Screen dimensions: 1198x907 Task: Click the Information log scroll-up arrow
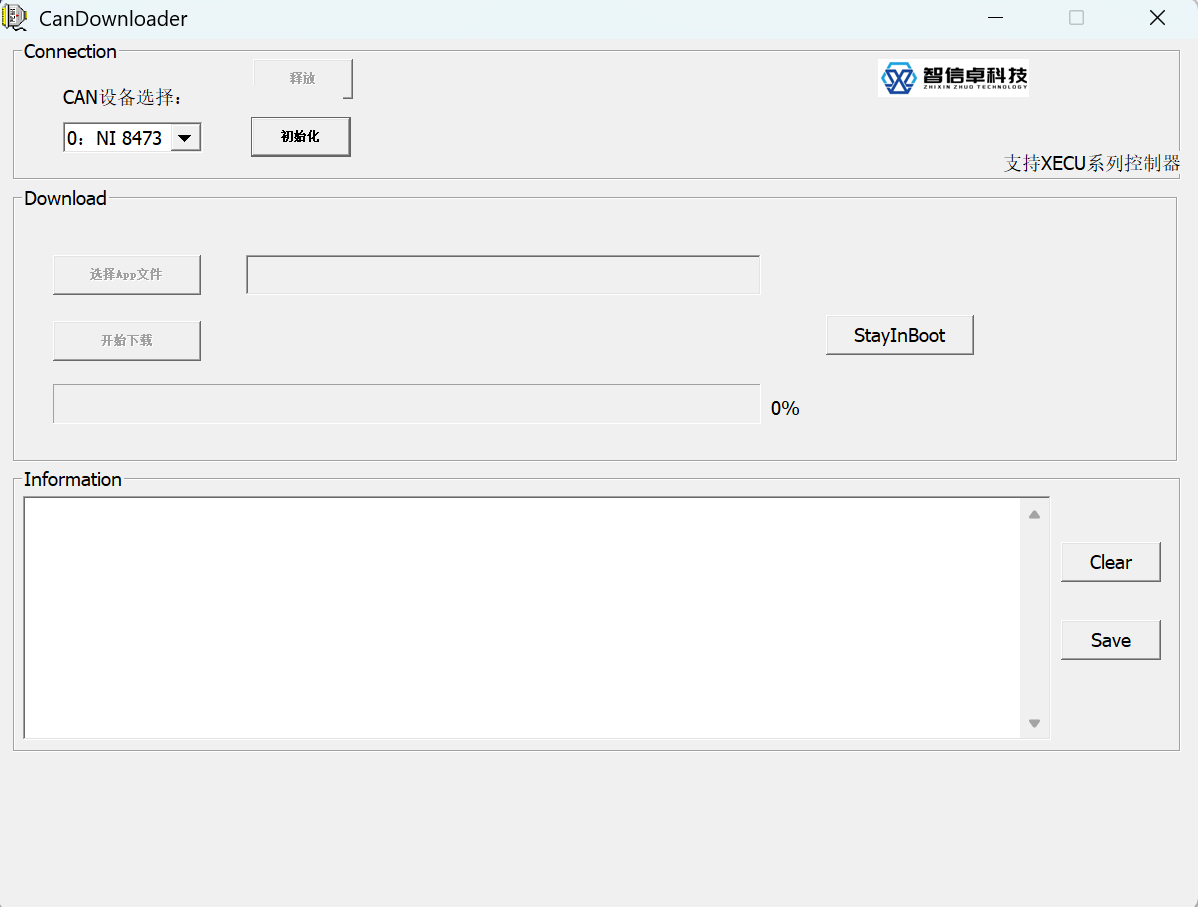click(x=1034, y=514)
